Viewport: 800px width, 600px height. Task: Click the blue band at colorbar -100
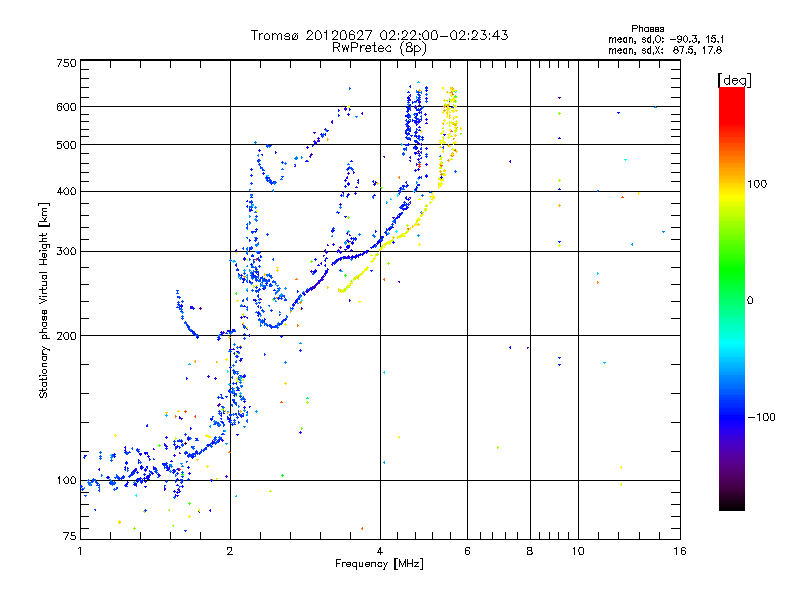(x=732, y=416)
